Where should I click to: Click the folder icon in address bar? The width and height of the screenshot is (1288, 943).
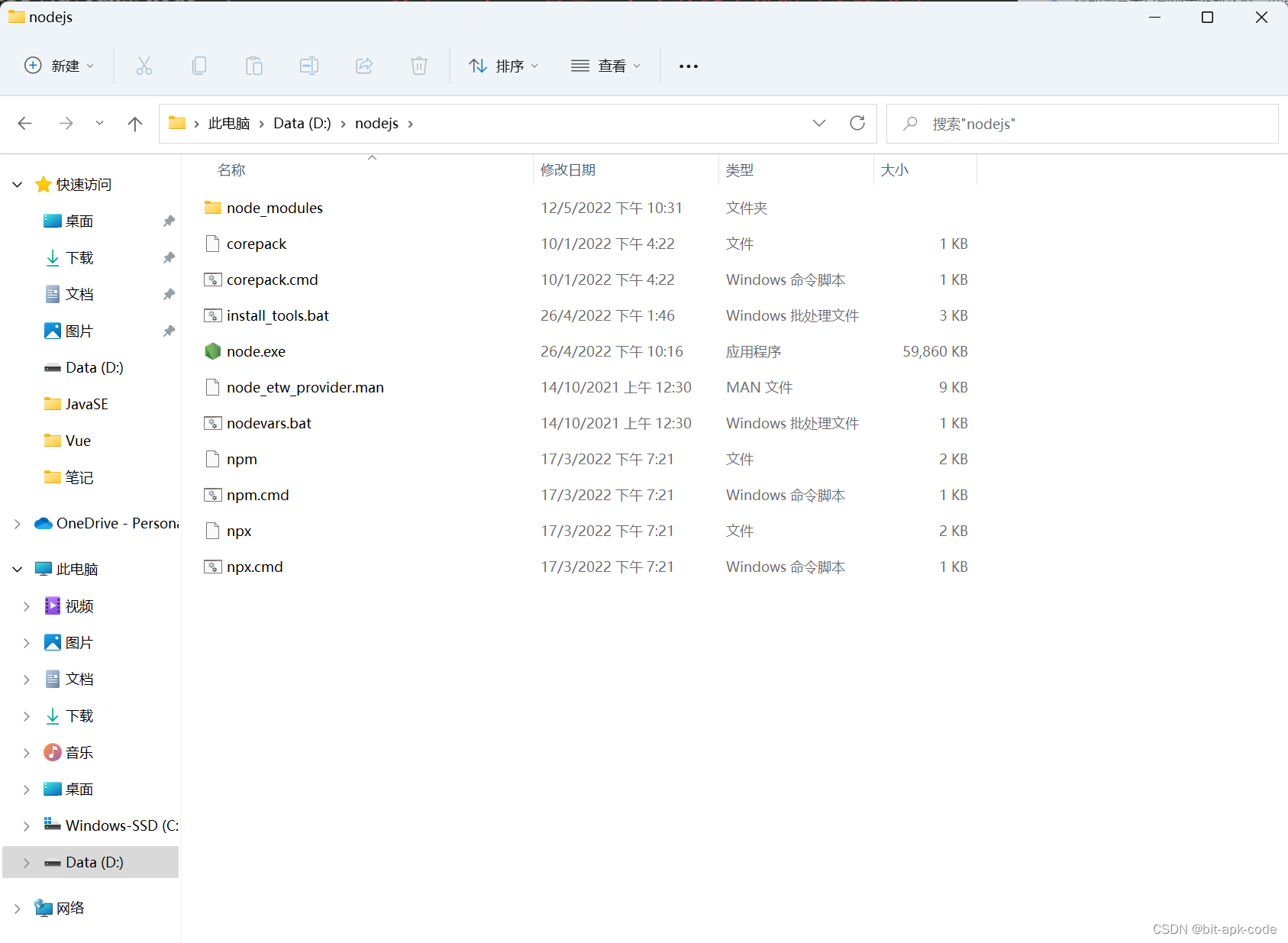(177, 123)
